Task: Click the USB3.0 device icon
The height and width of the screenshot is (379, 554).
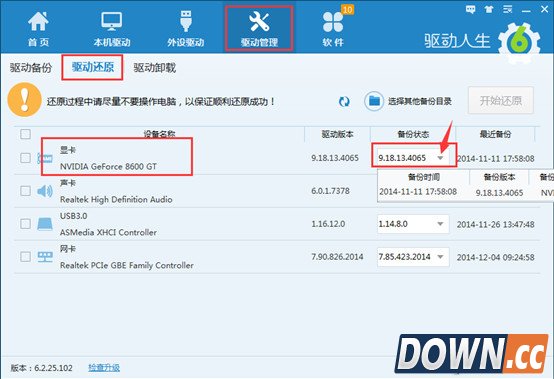Action: point(45,224)
